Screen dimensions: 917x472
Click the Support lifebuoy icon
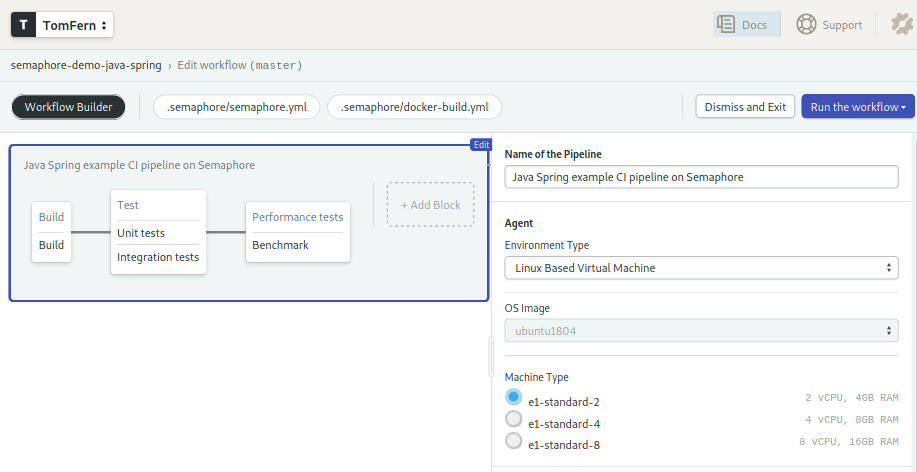806,25
